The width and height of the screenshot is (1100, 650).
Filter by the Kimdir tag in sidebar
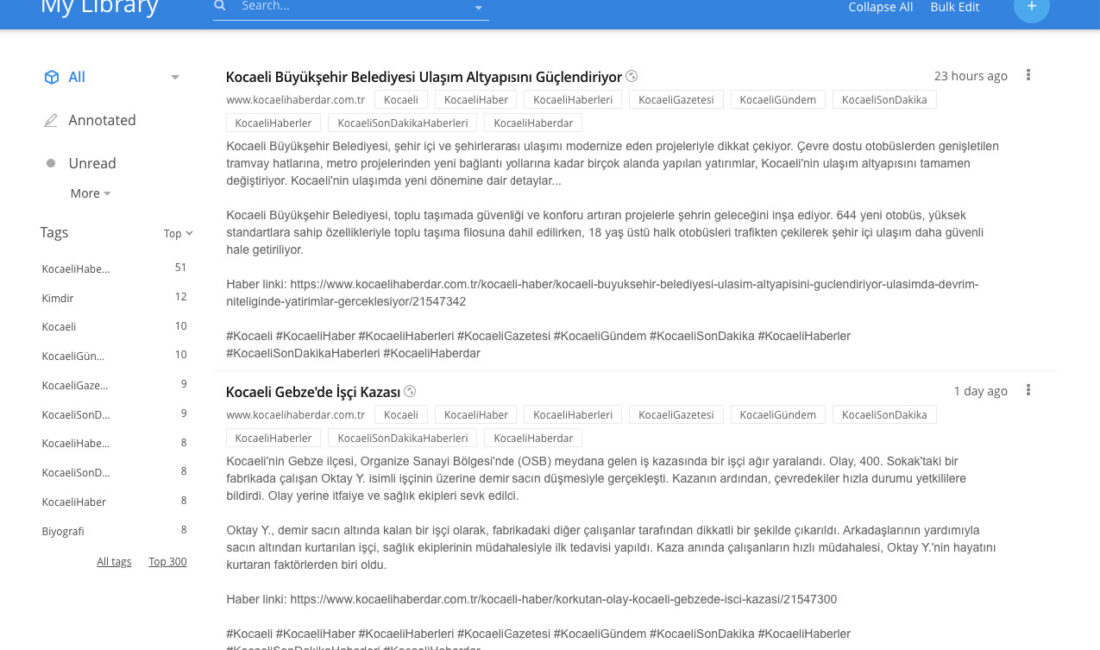[x=58, y=298]
